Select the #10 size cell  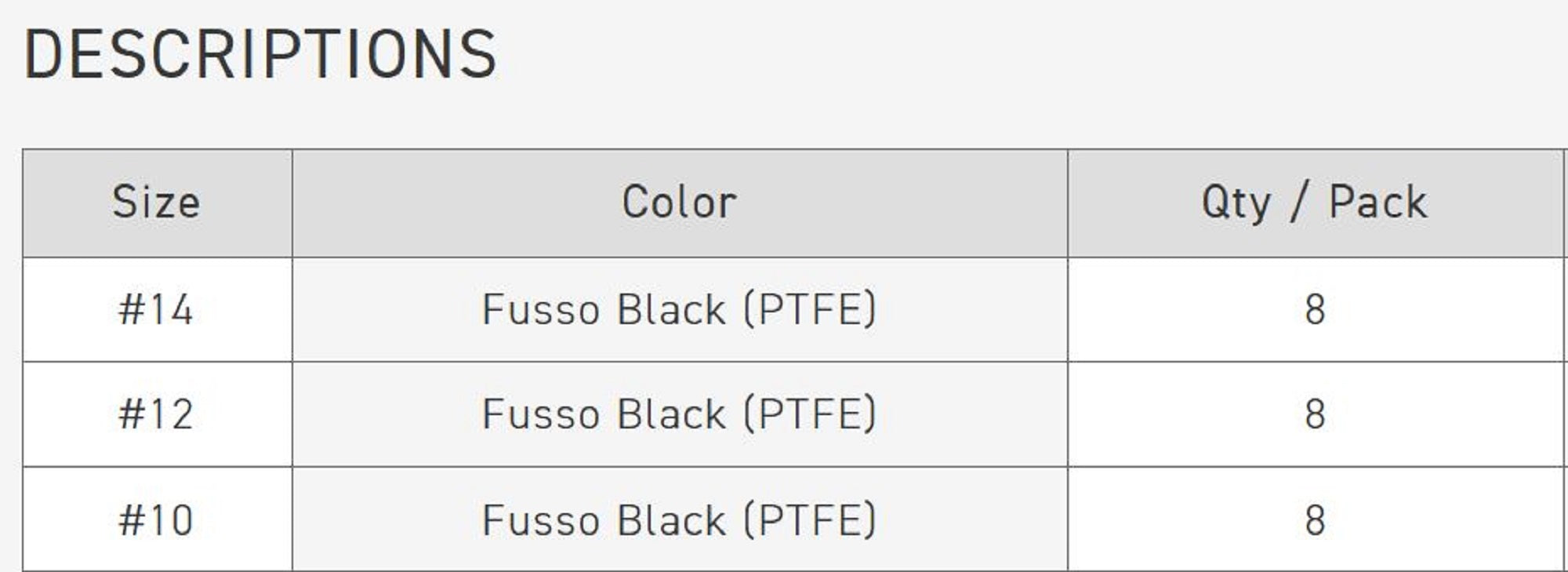(x=156, y=520)
